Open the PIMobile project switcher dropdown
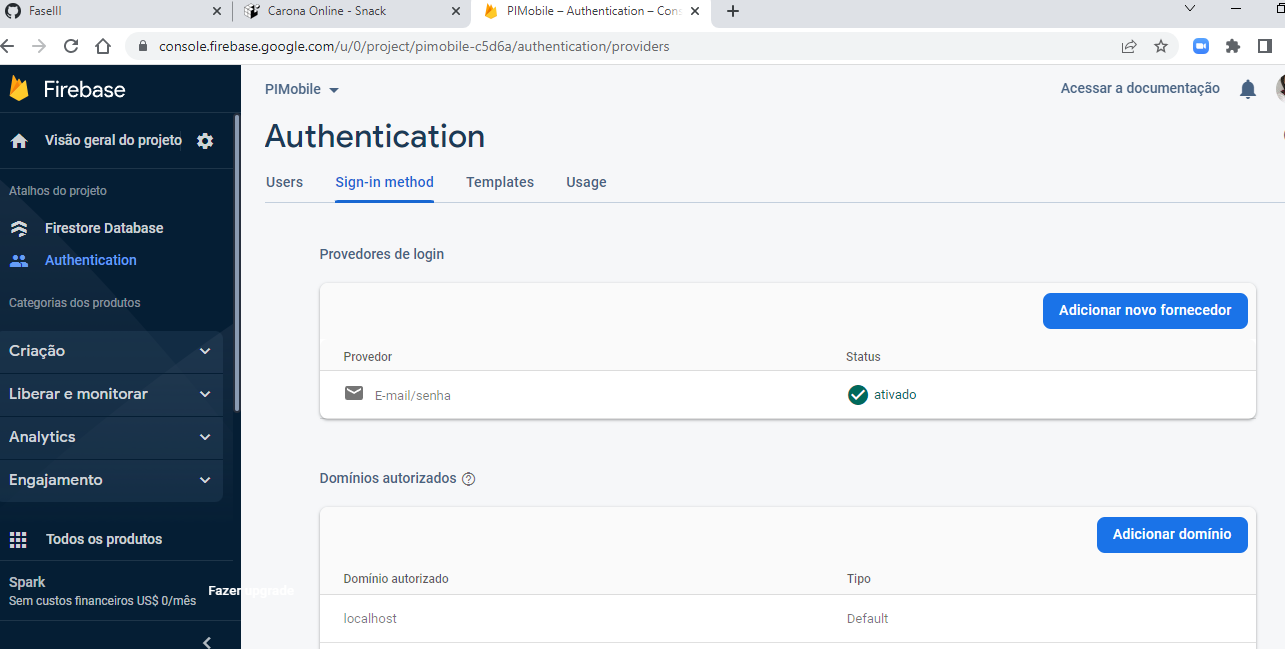The width and height of the screenshot is (1285, 649). pos(302,89)
